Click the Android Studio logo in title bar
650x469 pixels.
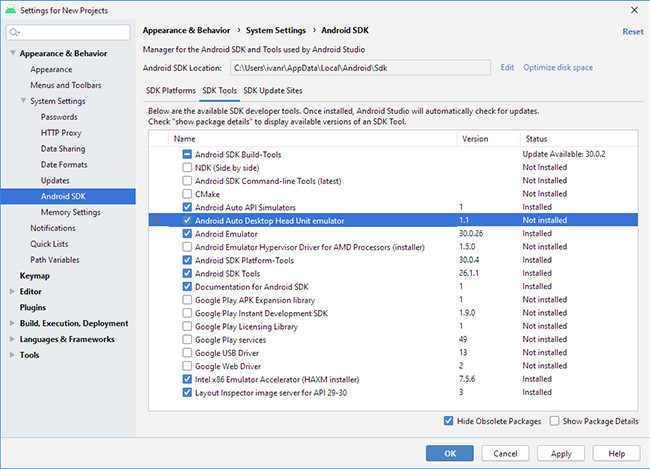point(11,9)
